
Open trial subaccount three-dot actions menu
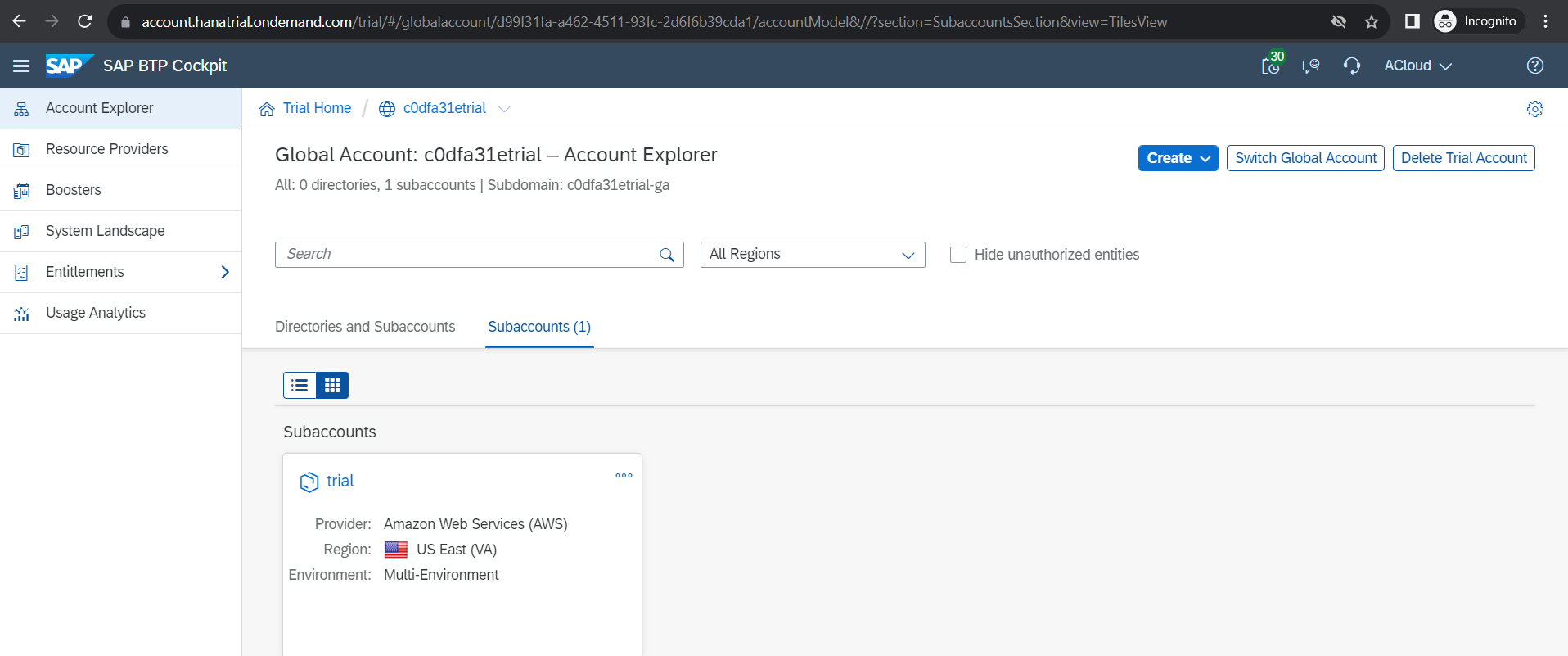point(624,476)
